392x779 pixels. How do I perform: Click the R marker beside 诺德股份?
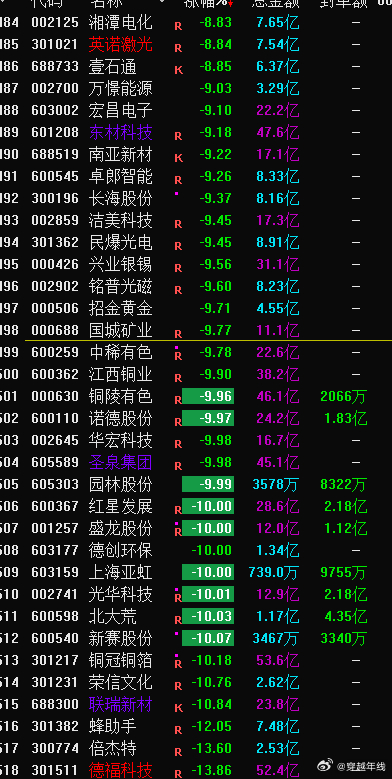click(178, 422)
